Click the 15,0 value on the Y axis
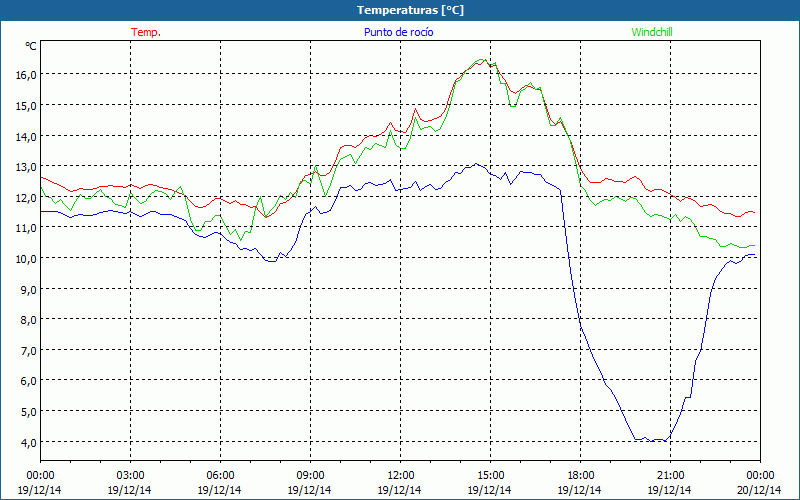Viewport: 800px width, 500px height. pos(26,105)
